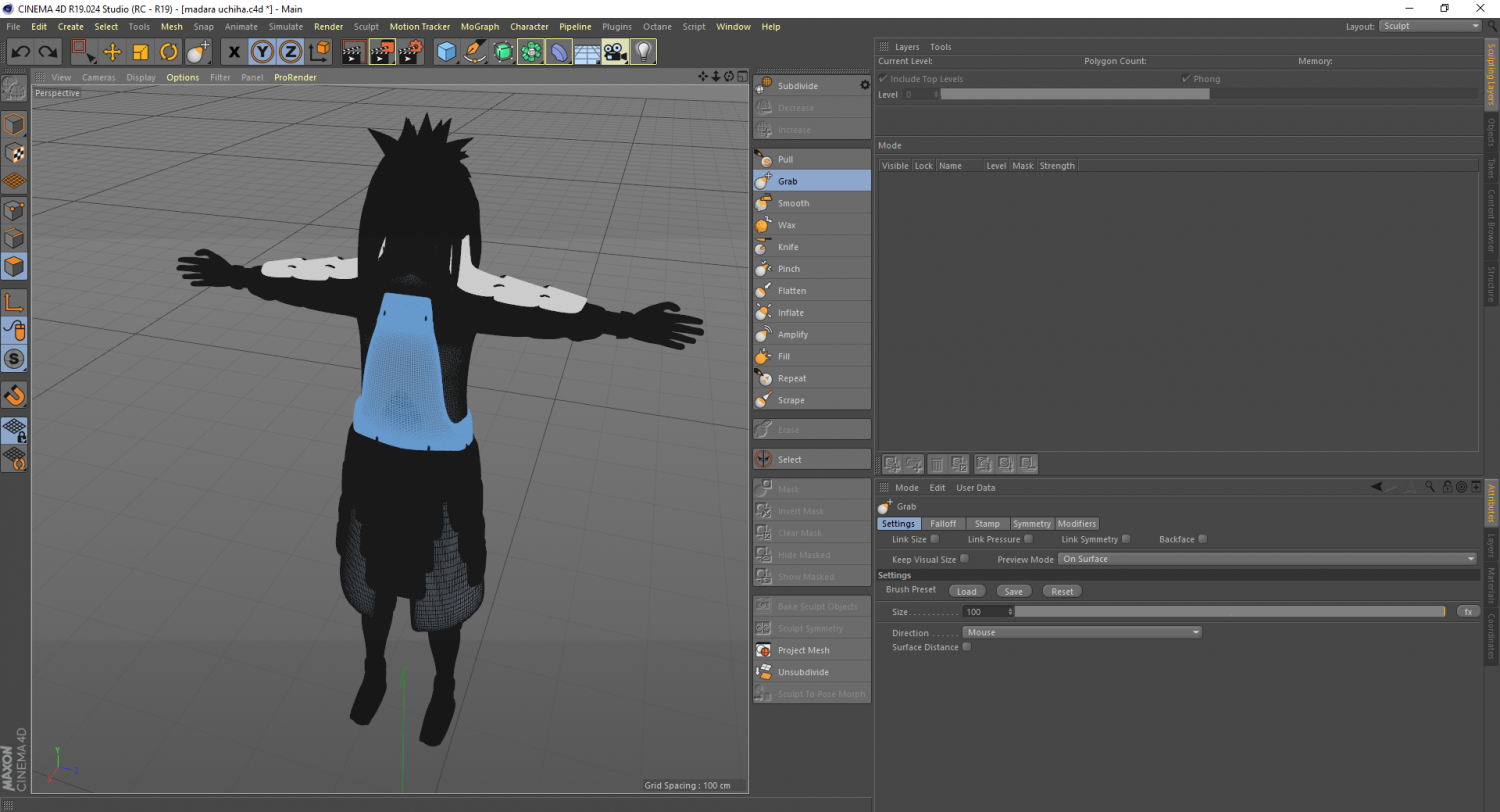Open the Sculpt menu

(x=366, y=26)
